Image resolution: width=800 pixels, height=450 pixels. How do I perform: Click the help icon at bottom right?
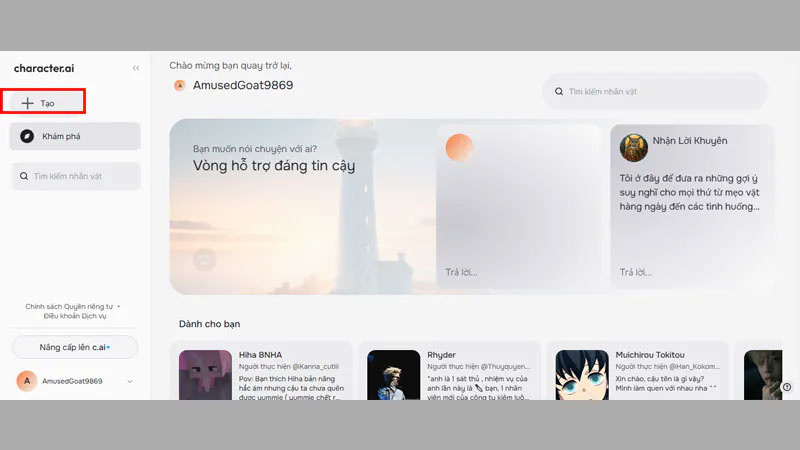787,387
